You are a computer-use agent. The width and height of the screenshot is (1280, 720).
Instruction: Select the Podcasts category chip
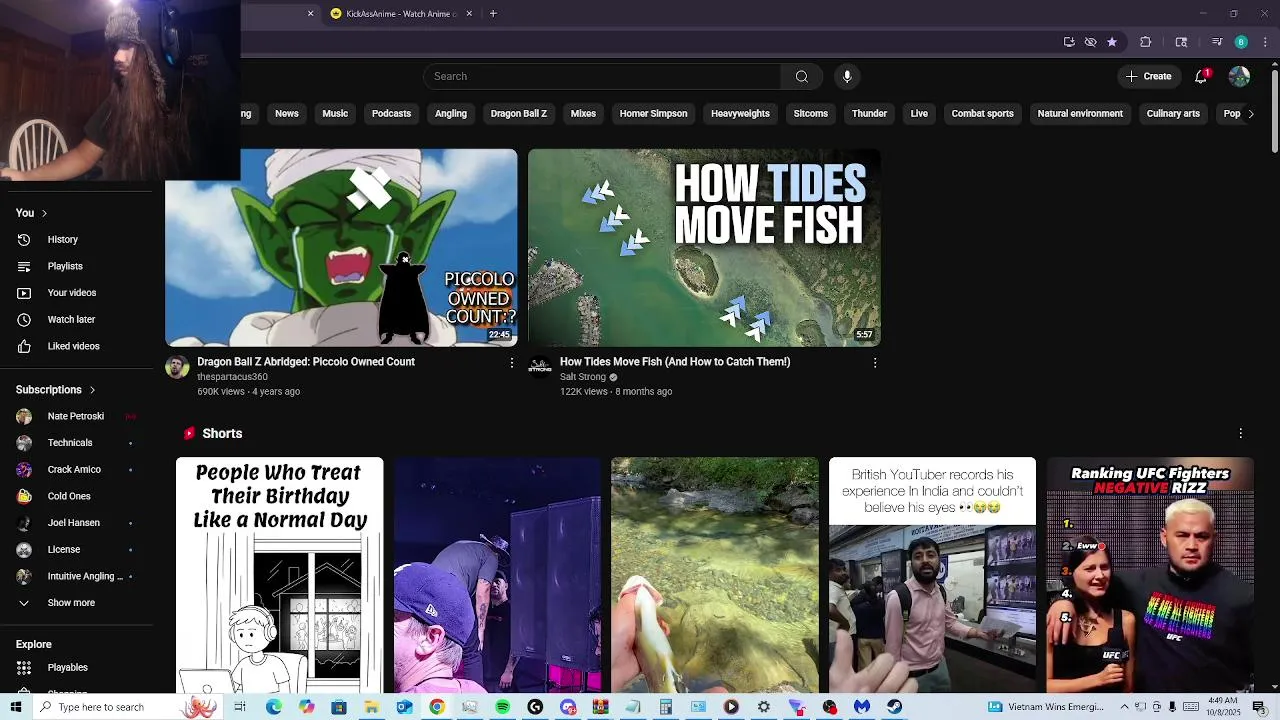(x=391, y=114)
